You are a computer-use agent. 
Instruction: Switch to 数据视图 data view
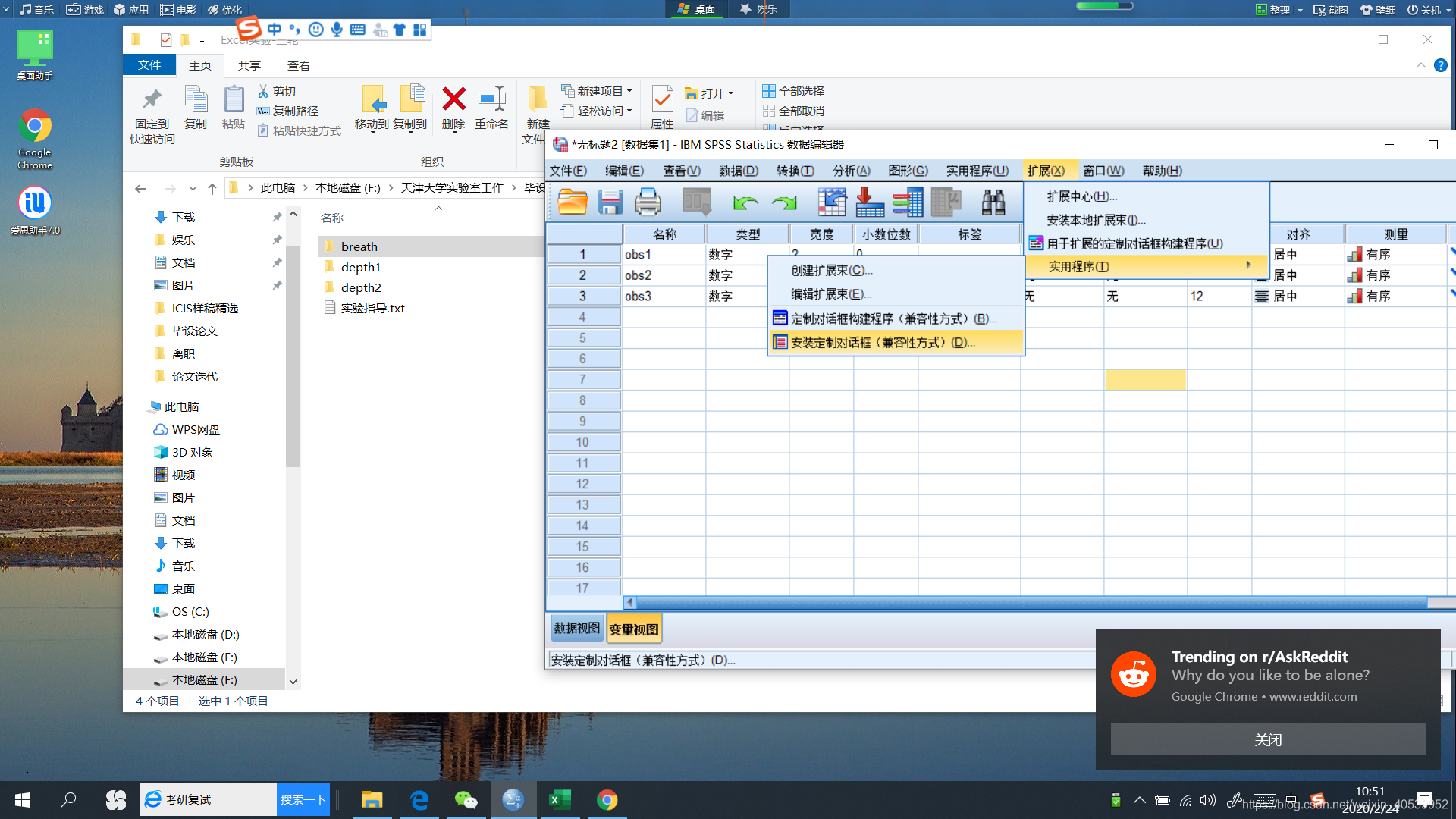coord(576,628)
